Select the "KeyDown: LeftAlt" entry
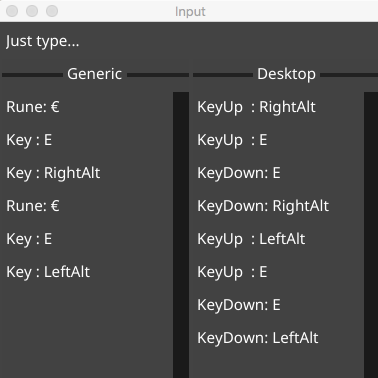Screen dimensions: 378x378 [258, 338]
